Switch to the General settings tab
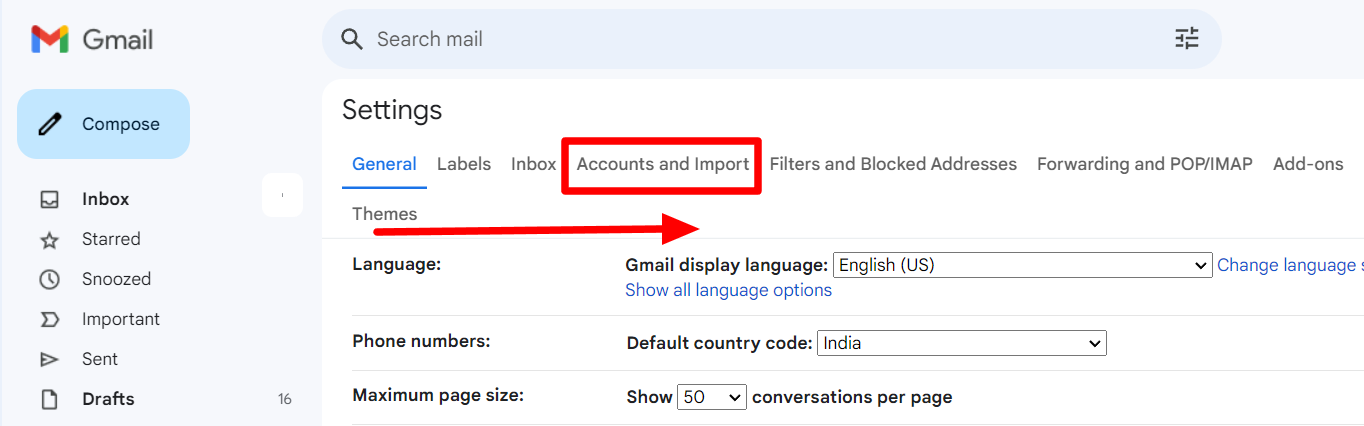This screenshot has height=426, width=1364. pyautogui.click(x=384, y=164)
